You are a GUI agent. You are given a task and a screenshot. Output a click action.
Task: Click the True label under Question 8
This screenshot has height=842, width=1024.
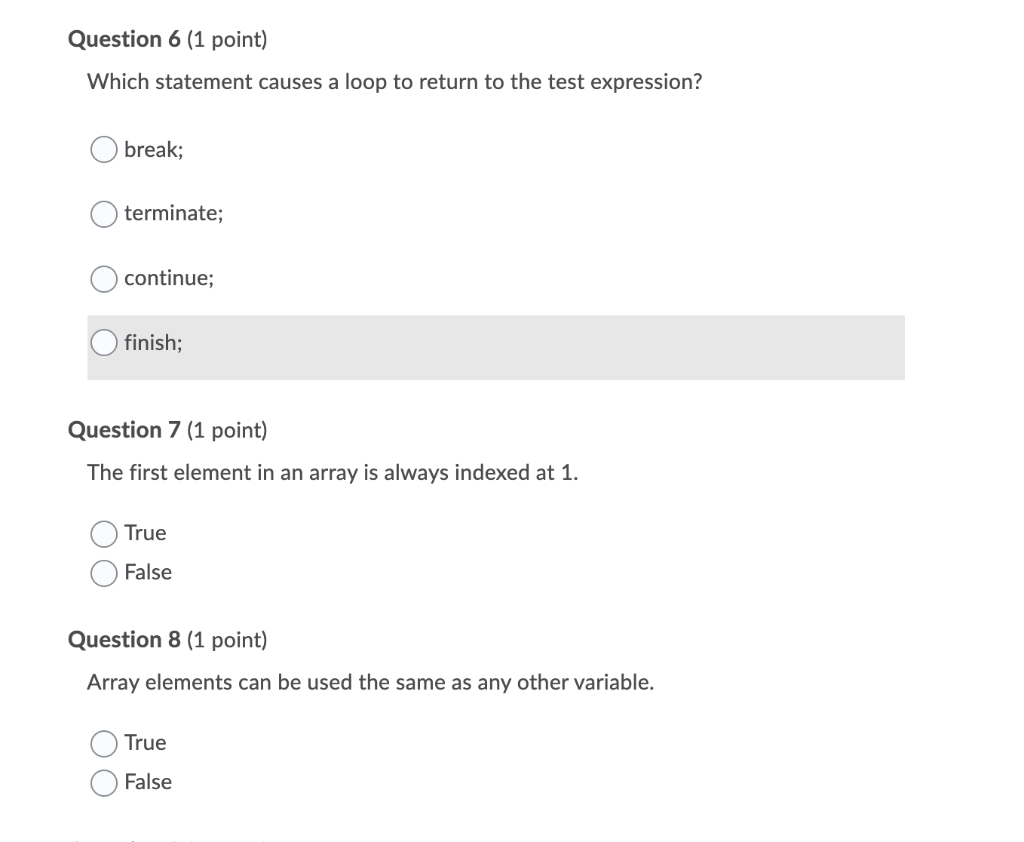[x=145, y=743]
